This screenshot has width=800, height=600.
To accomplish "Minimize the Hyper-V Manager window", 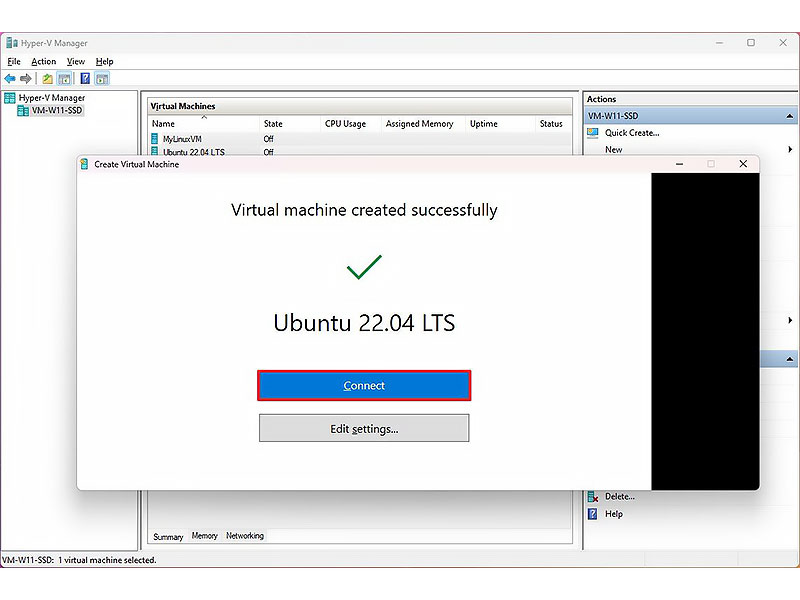I will [x=719, y=43].
